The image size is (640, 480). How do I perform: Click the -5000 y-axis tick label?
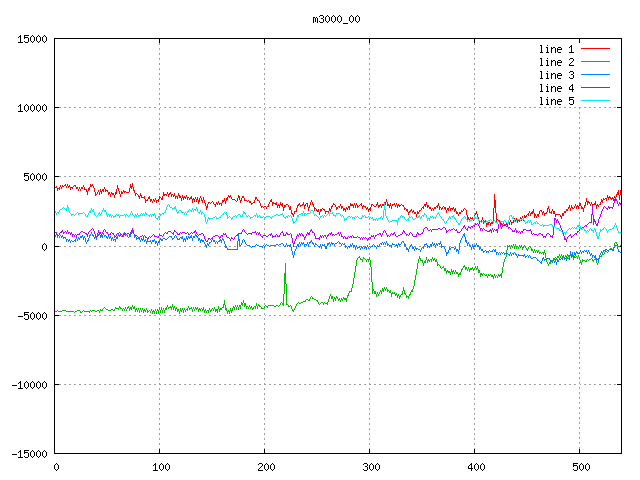pos(30,316)
